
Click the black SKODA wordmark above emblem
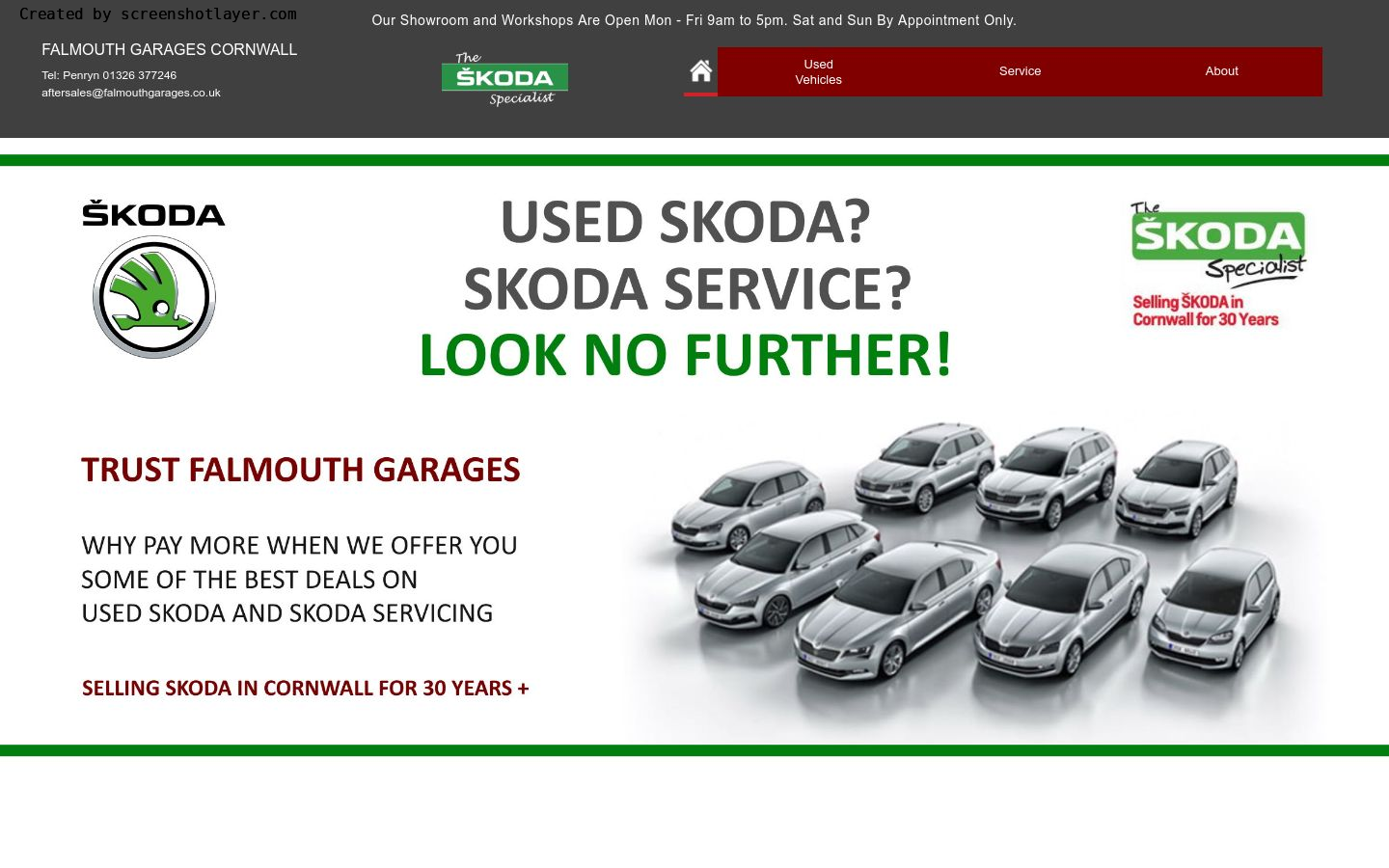pos(153,213)
